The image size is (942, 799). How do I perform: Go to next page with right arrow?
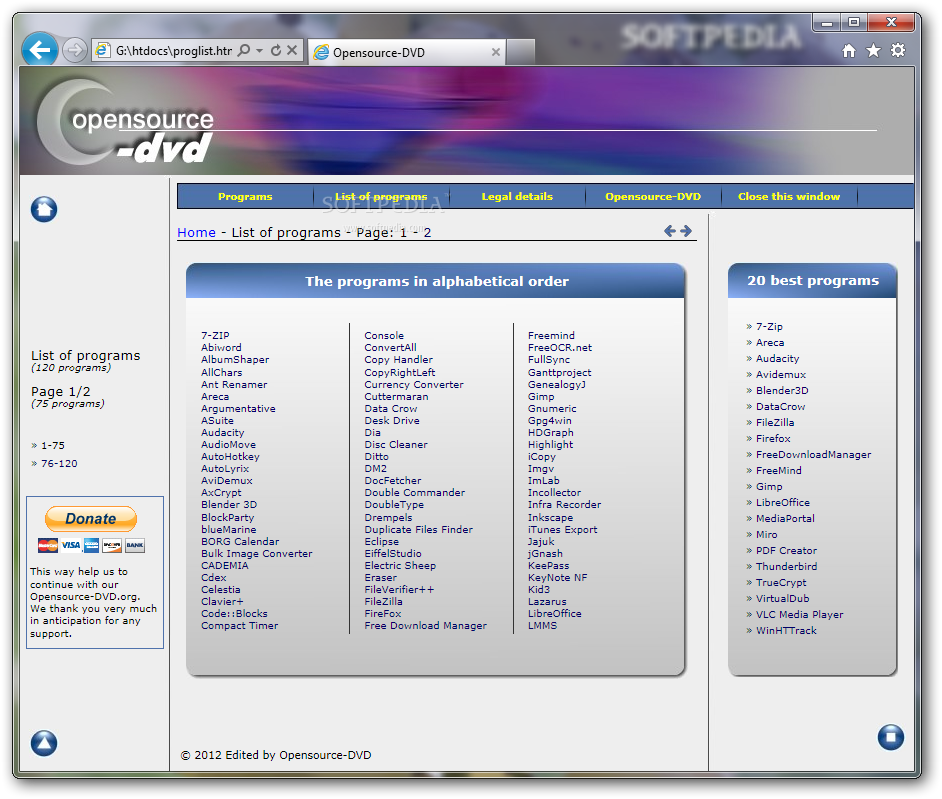tap(686, 231)
